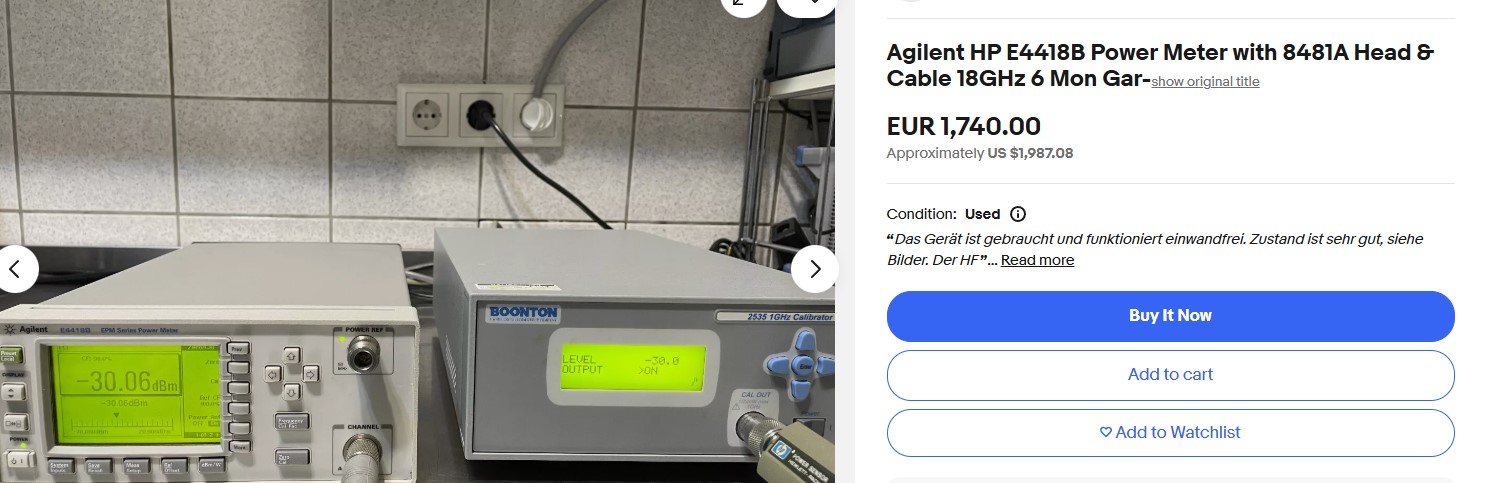This screenshot has height=483, width=1506.
Task: Click the heart inside Add to Watchlist
Action: click(x=1105, y=432)
